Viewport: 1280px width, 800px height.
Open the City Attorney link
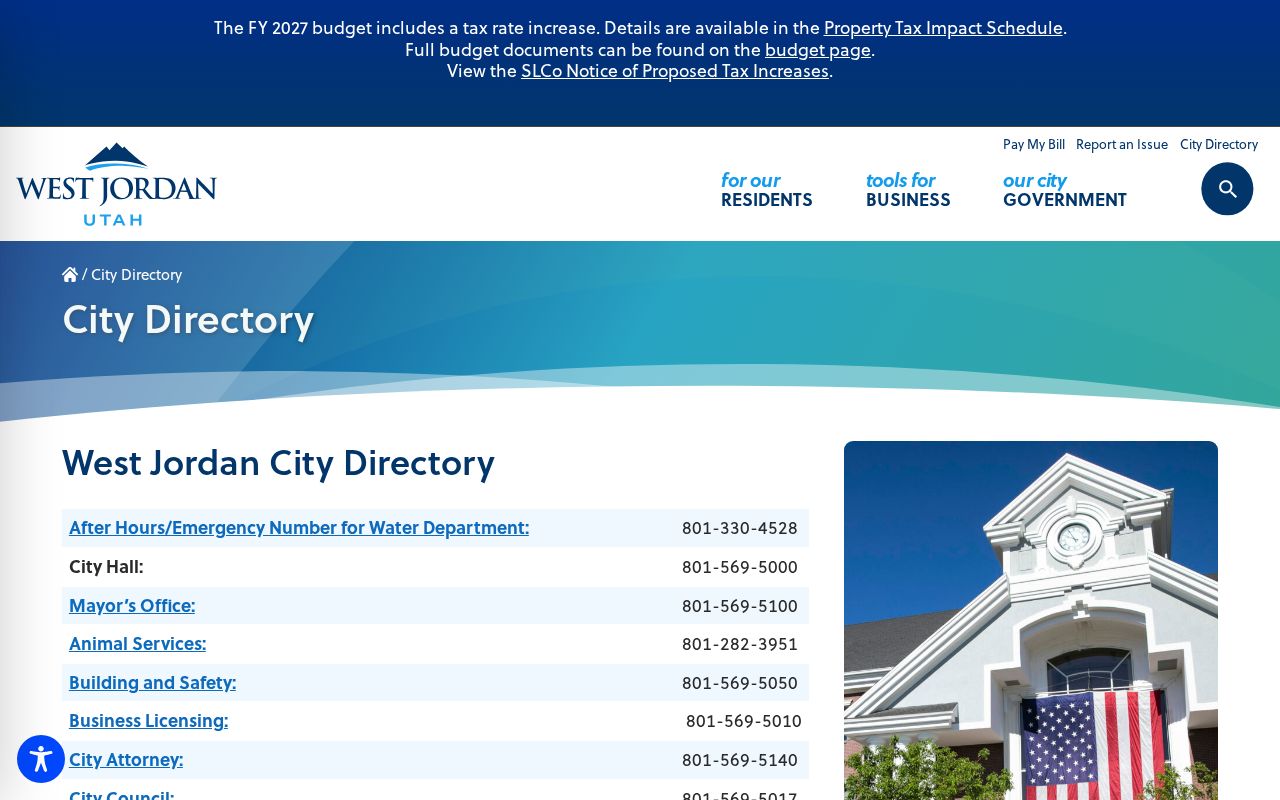click(126, 759)
